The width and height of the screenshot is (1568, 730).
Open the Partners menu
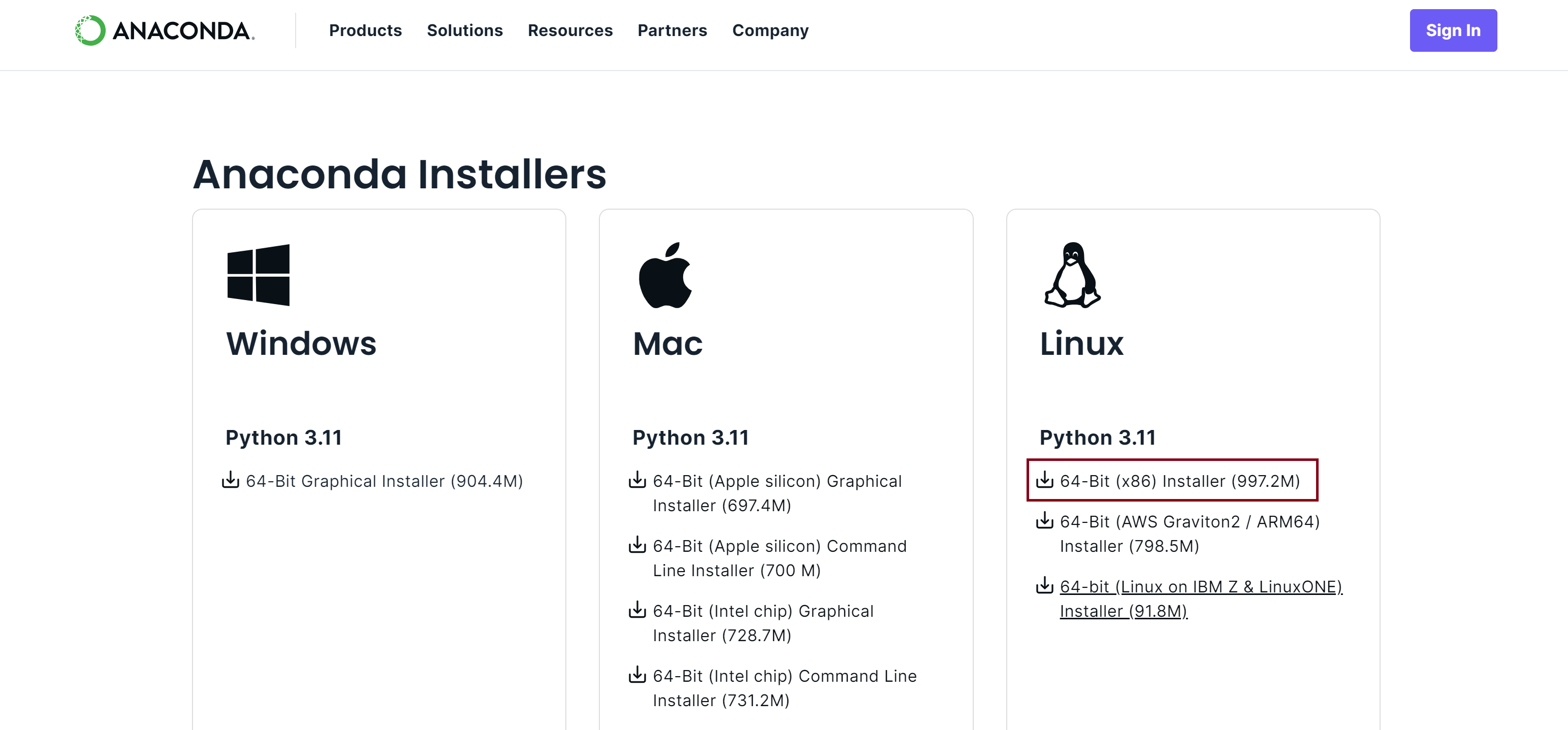tap(672, 30)
